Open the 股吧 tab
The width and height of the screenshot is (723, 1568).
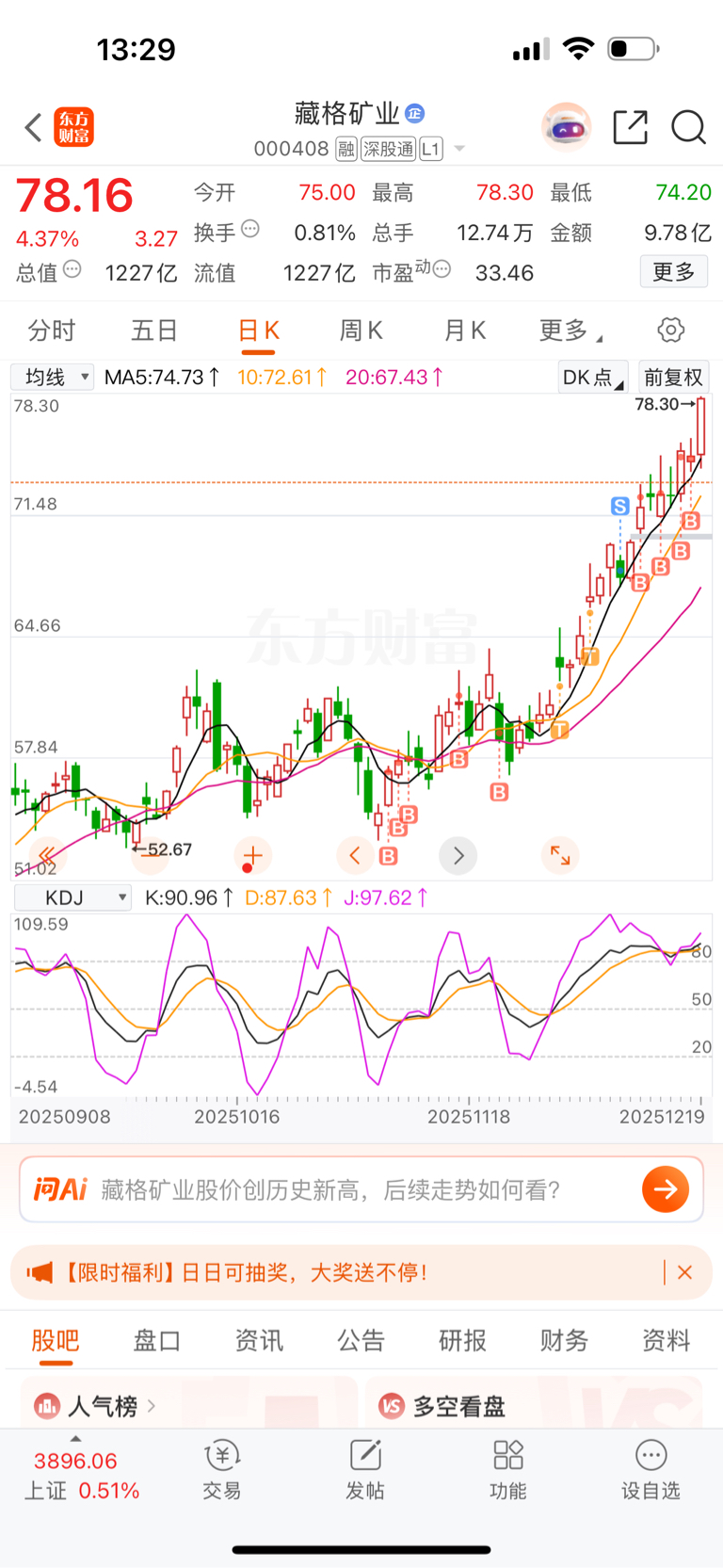coord(56,1340)
